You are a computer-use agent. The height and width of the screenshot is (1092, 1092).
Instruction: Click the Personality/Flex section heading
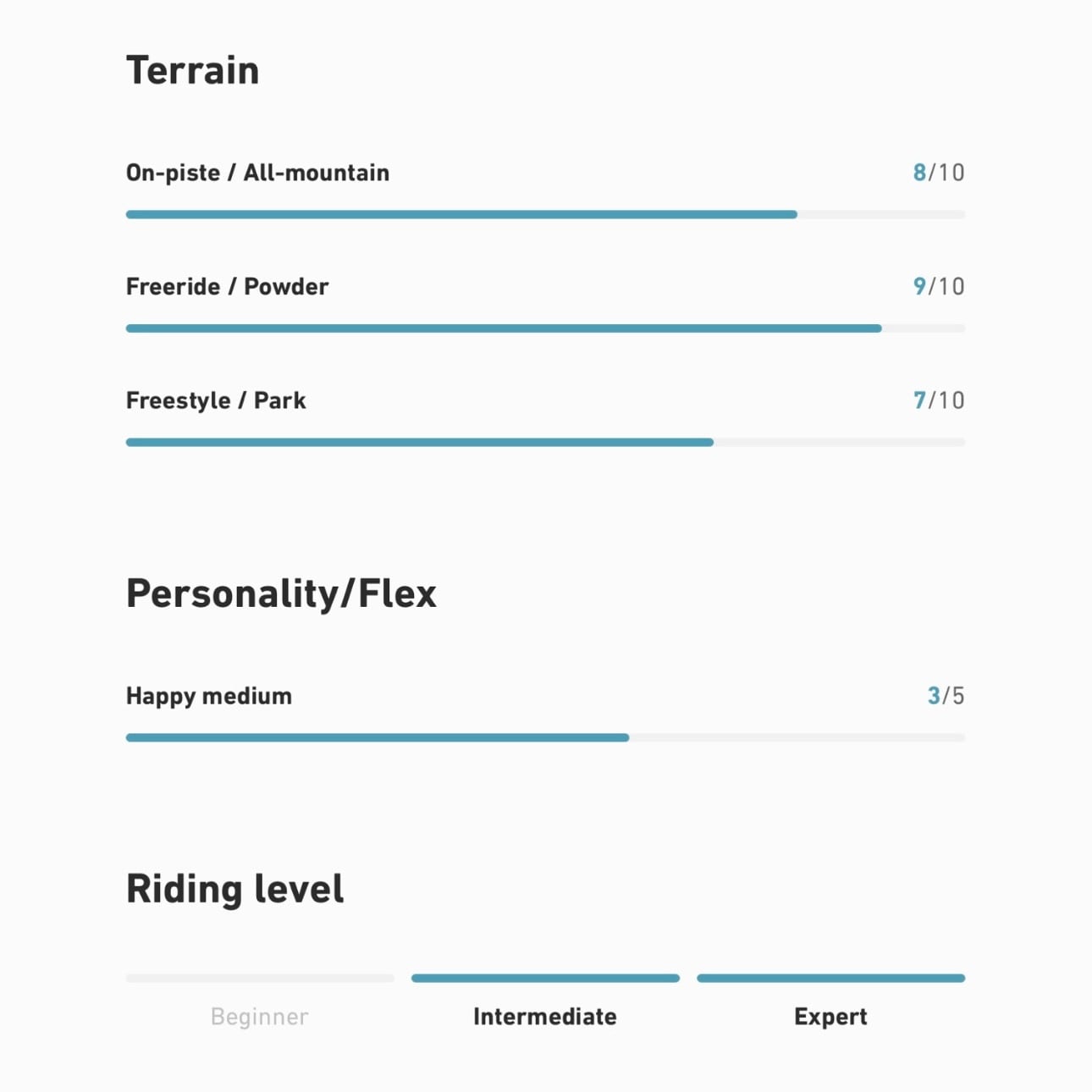[x=281, y=593]
